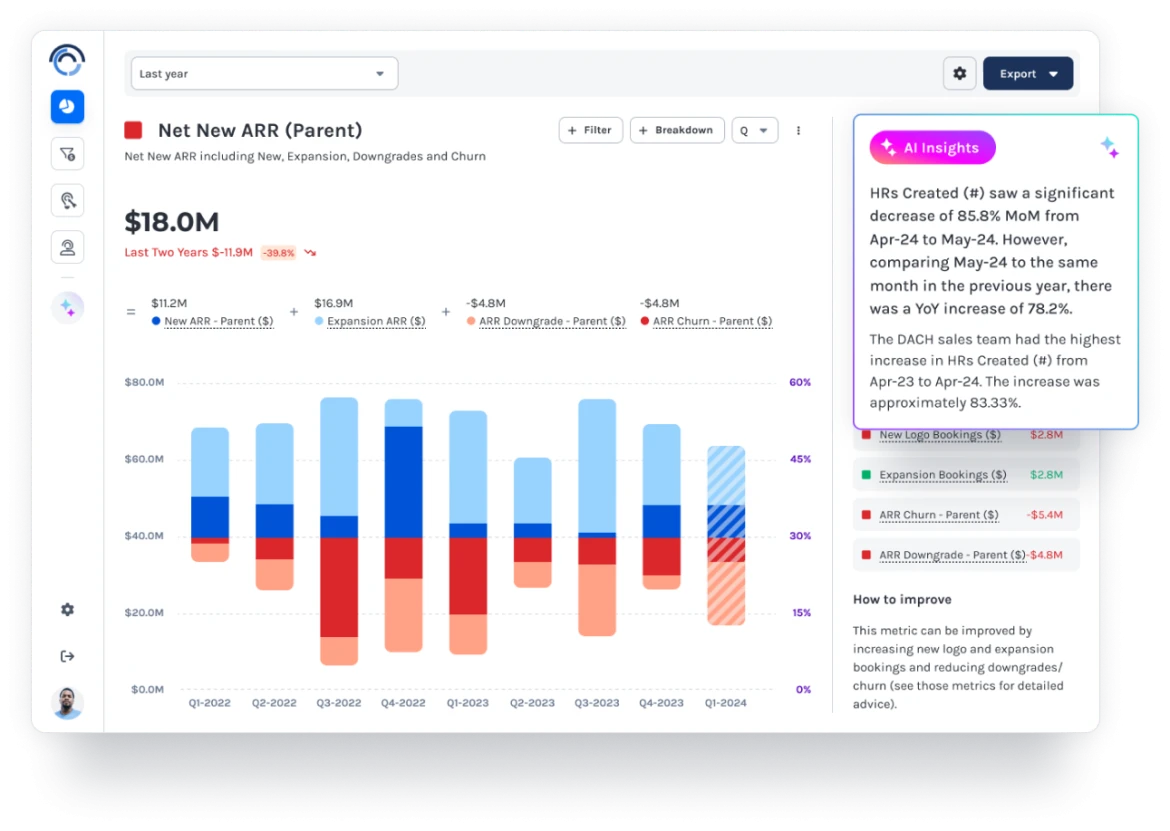The width and height of the screenshot is (1170, 831).
Task: Open the Expansion Bookings ($) metric row
Action: (942, 475)
